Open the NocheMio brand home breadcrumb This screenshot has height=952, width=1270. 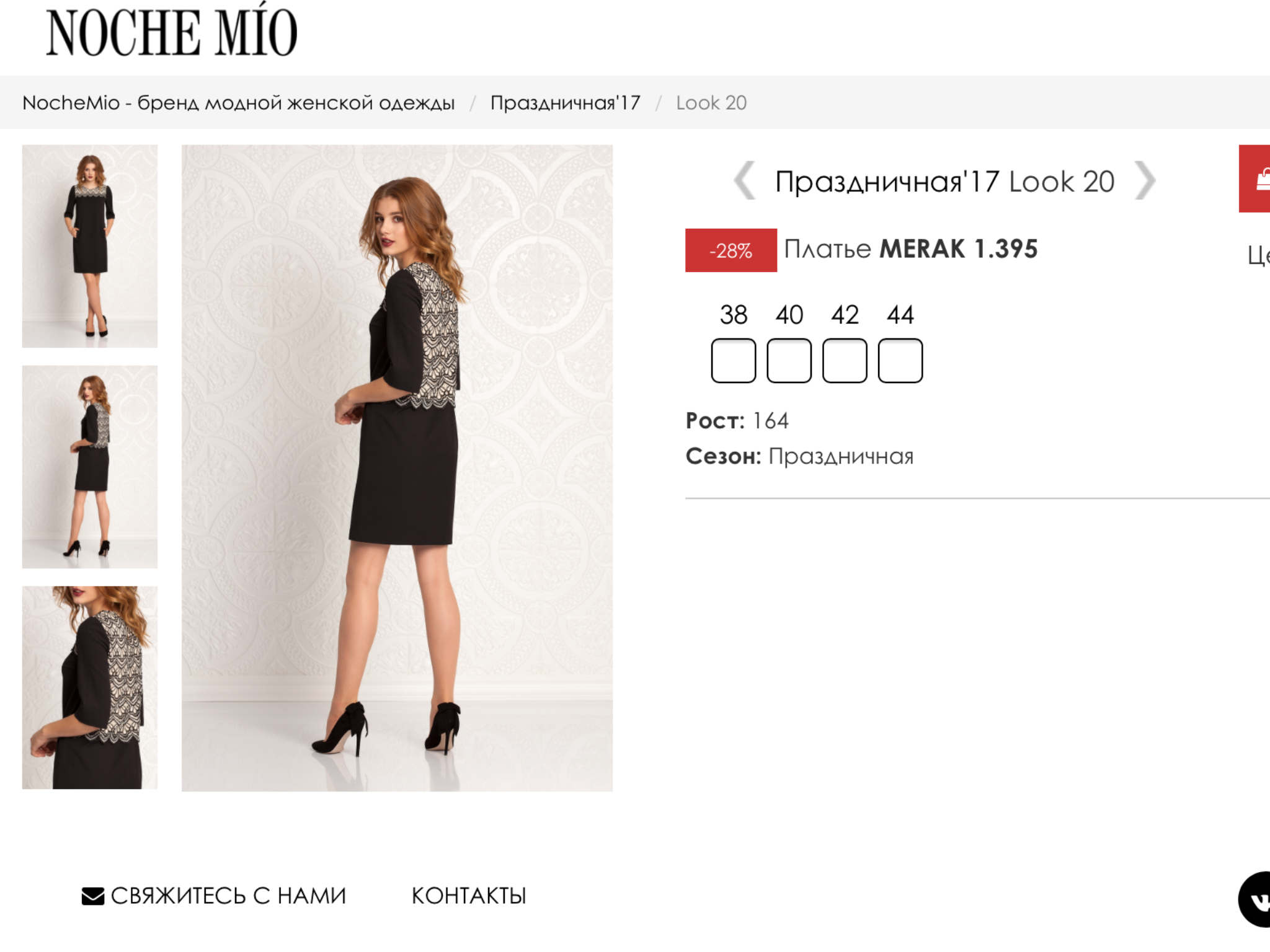(238, 103)
